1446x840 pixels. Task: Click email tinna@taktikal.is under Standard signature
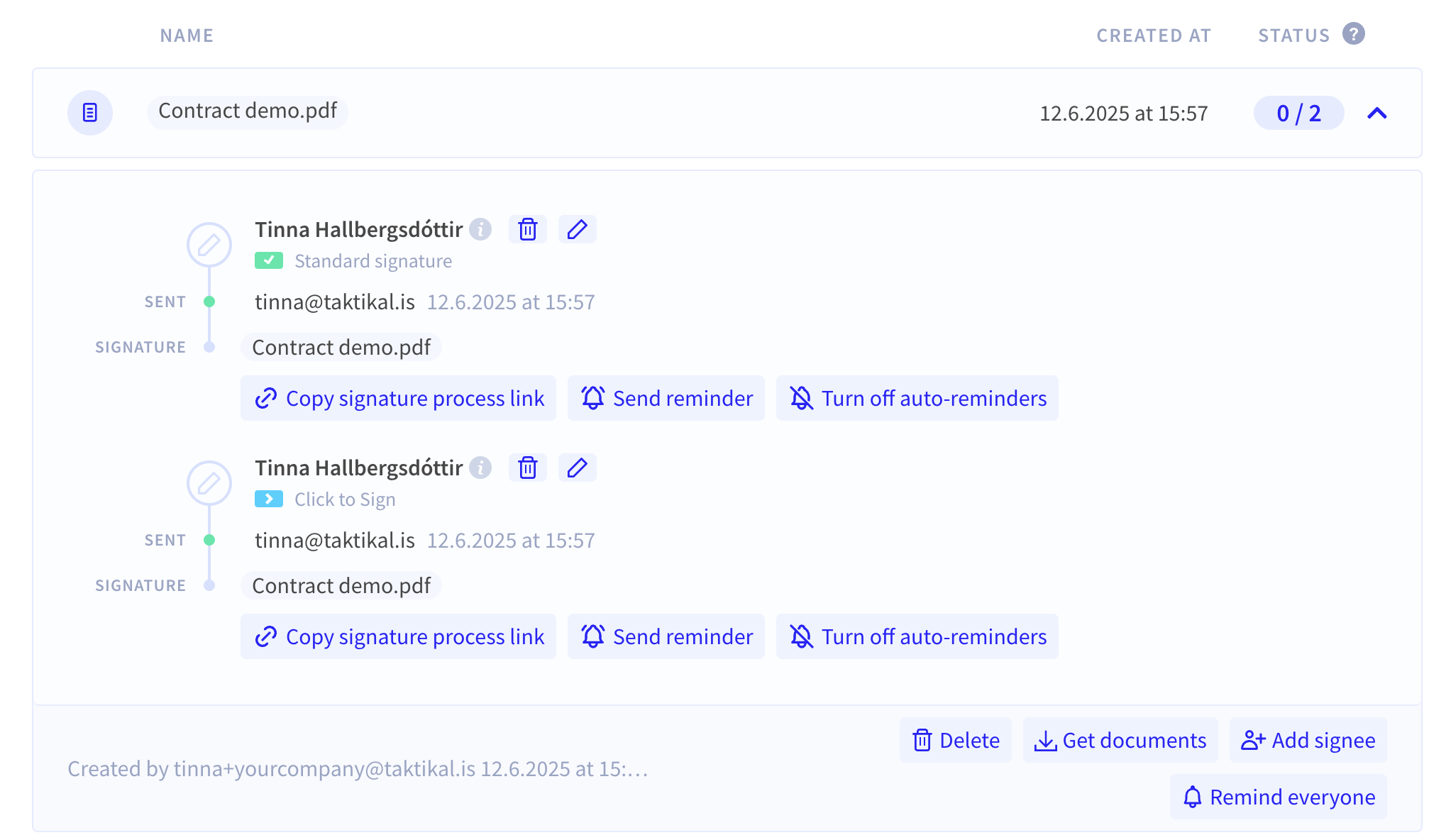[x=335, y=302]
